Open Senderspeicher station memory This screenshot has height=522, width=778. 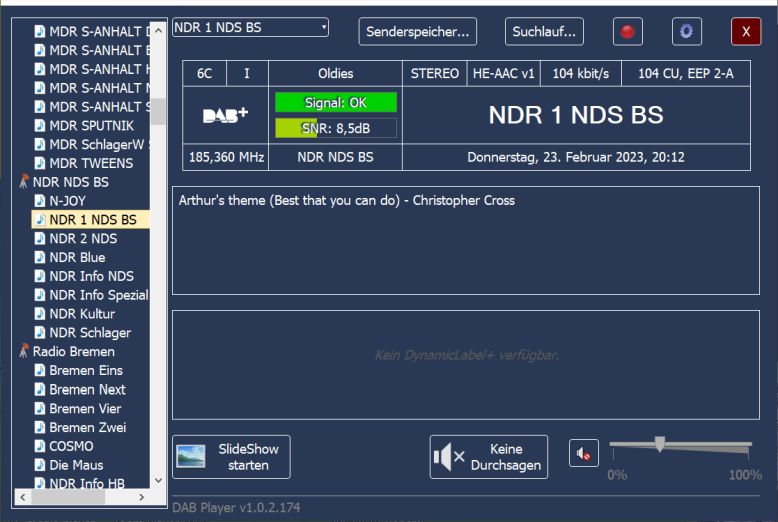[417, 32]
